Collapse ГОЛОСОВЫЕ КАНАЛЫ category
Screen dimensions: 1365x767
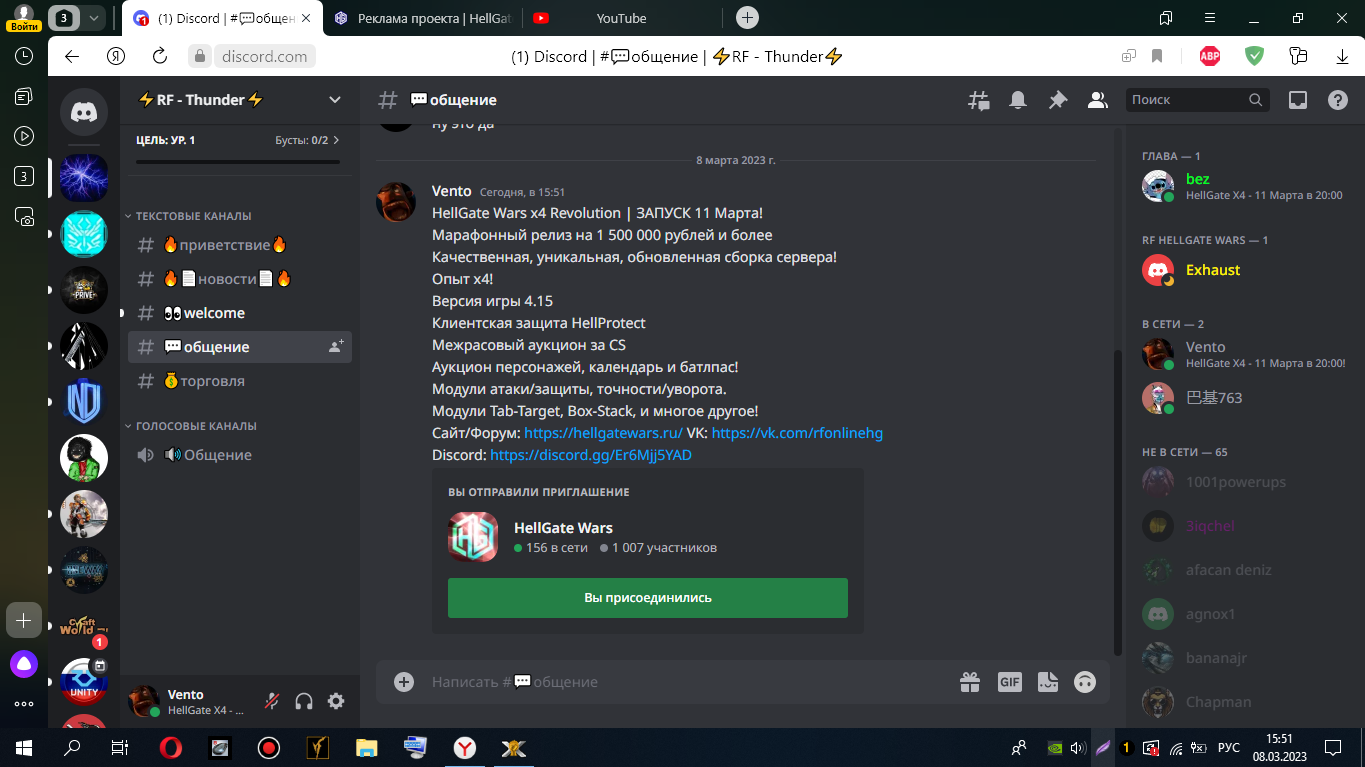pyautogui.click(x=191, y=426)
